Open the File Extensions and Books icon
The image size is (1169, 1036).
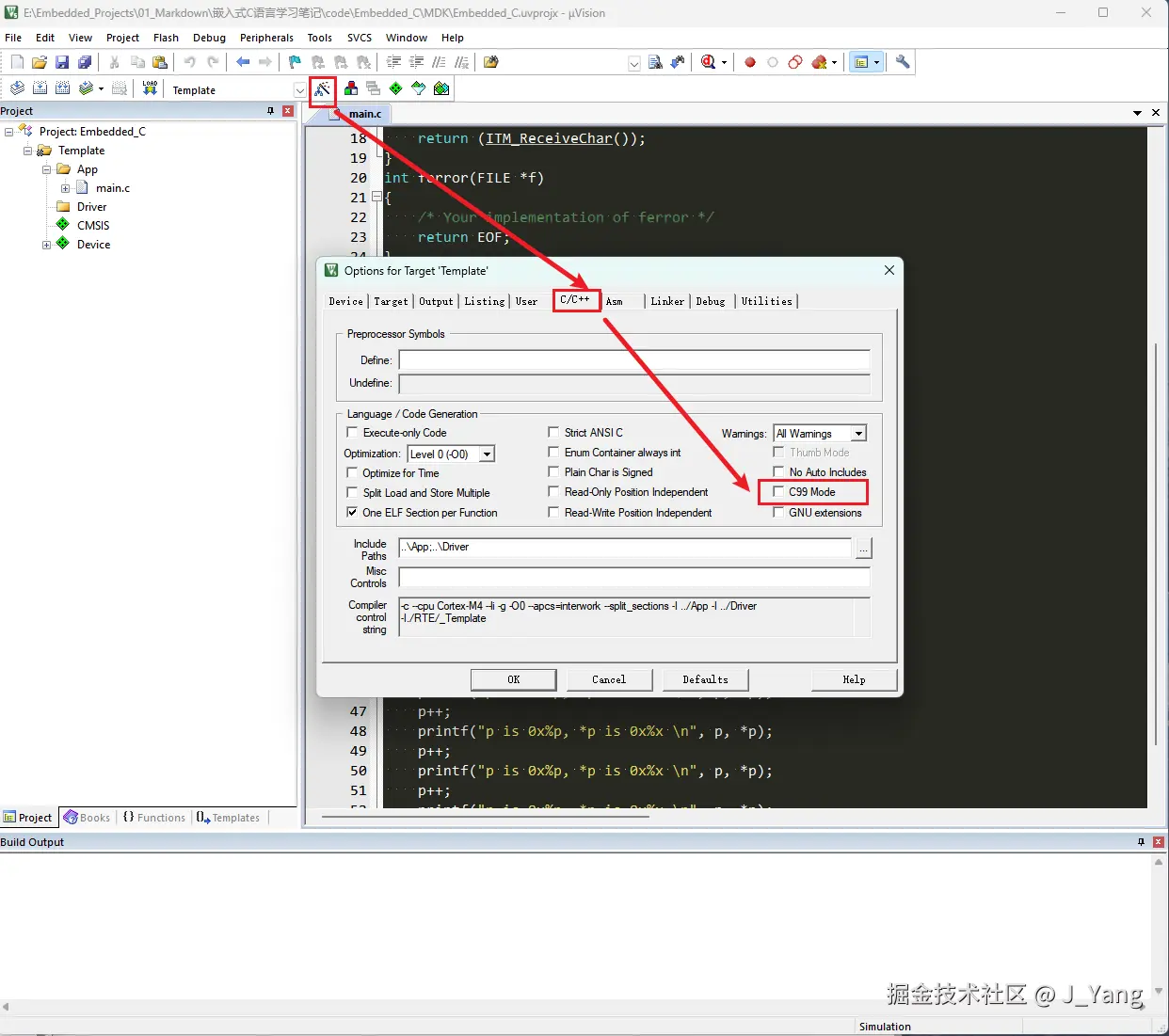point(350,88)
